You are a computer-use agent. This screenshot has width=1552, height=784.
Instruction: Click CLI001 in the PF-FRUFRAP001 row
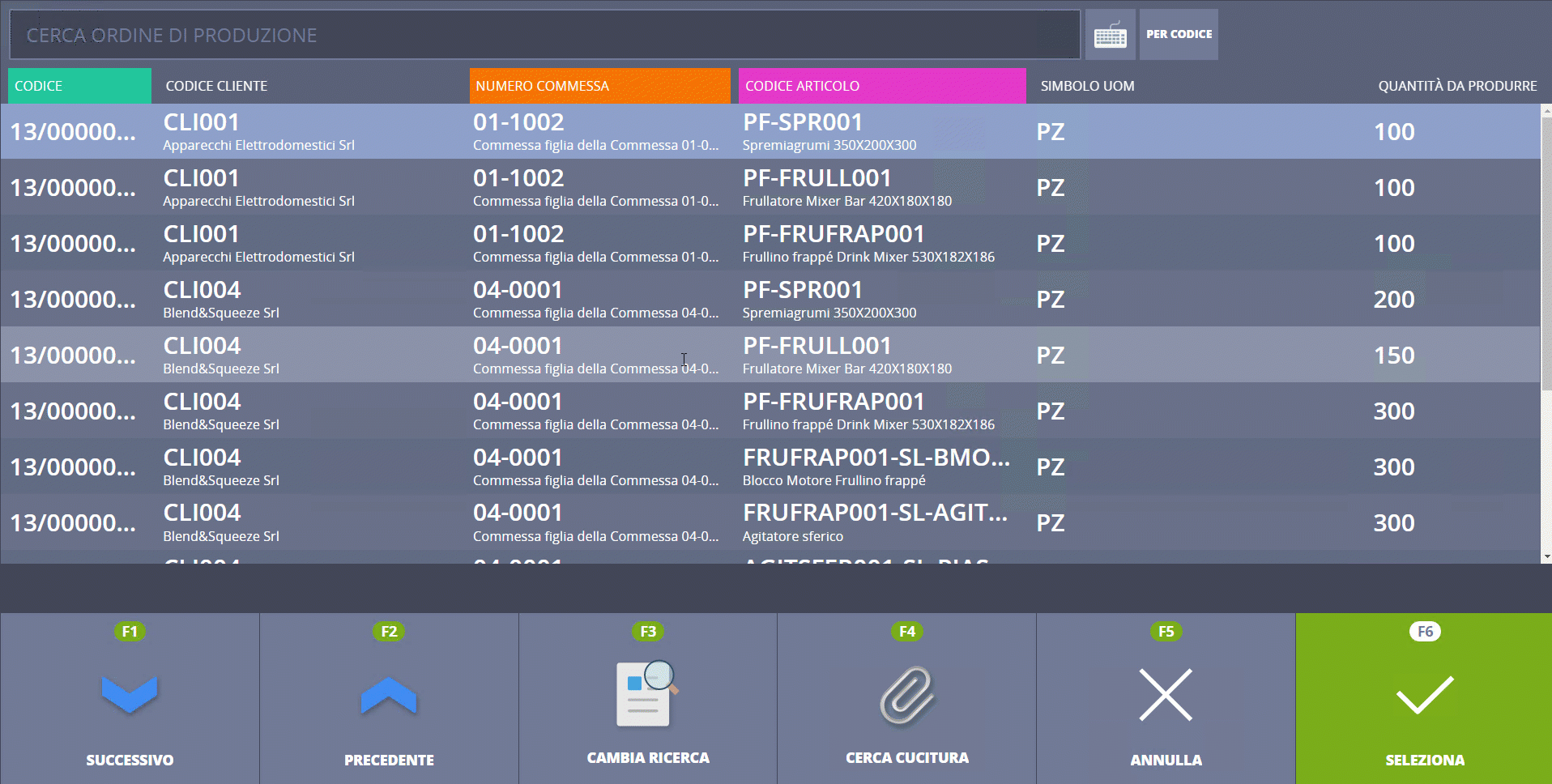click(x=202, y=234)
